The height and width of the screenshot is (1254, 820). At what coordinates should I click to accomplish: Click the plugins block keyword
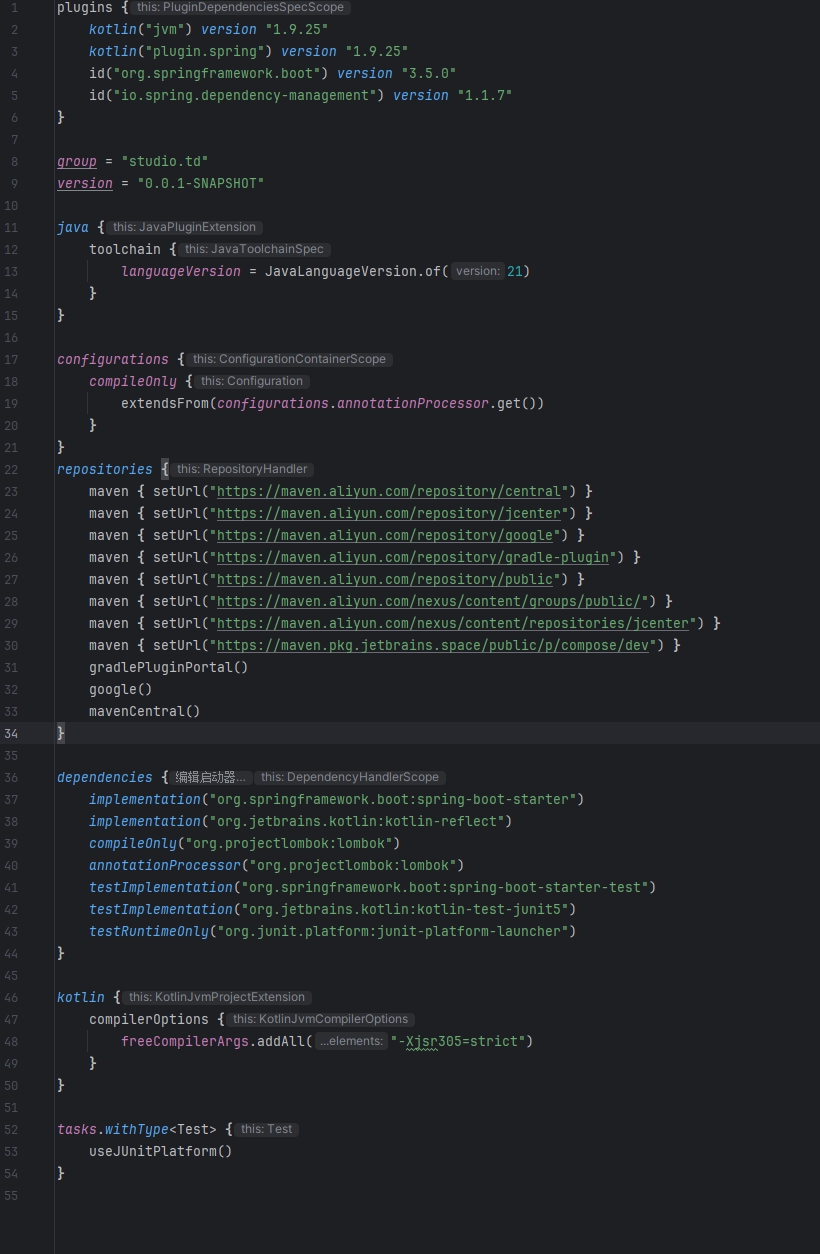(x=85, y=7)
